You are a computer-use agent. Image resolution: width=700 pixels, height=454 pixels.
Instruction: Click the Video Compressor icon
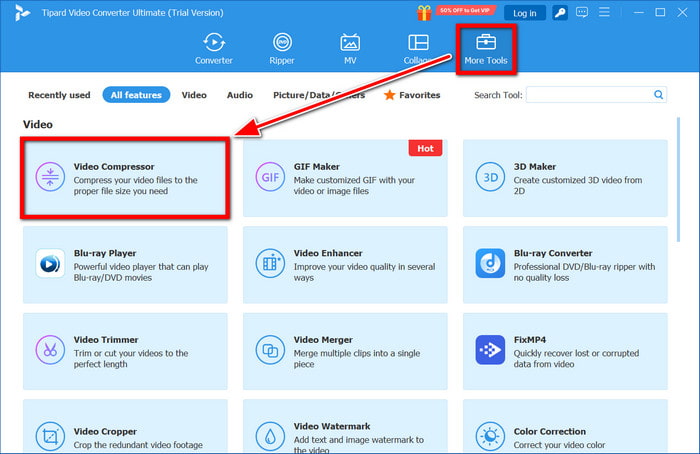[50, 177]
